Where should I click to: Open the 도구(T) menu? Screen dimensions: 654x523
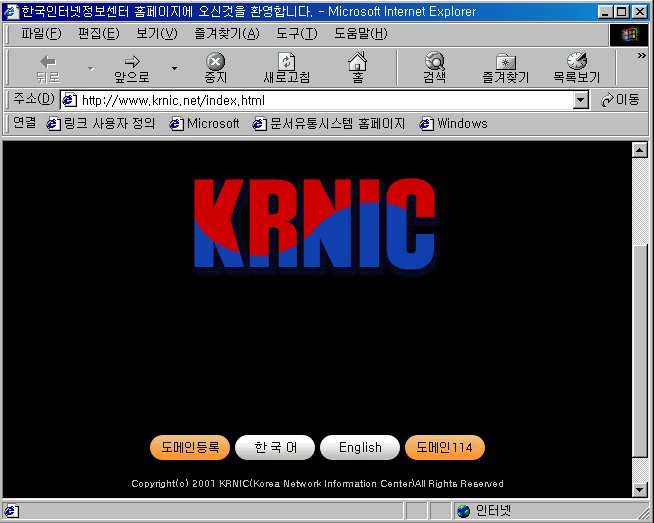tap(297, 33)
